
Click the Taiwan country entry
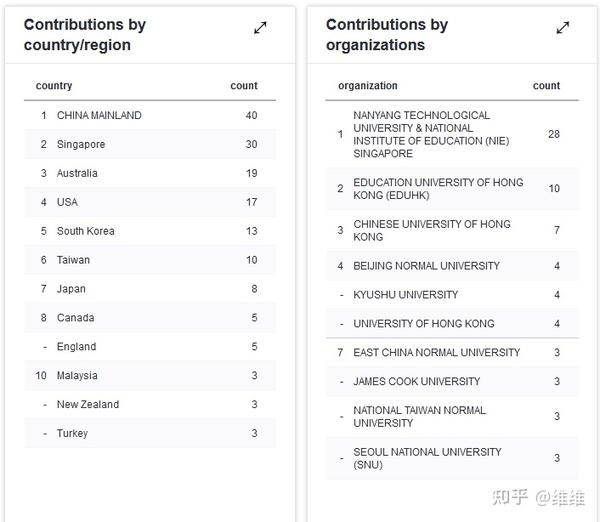(73, 260)
